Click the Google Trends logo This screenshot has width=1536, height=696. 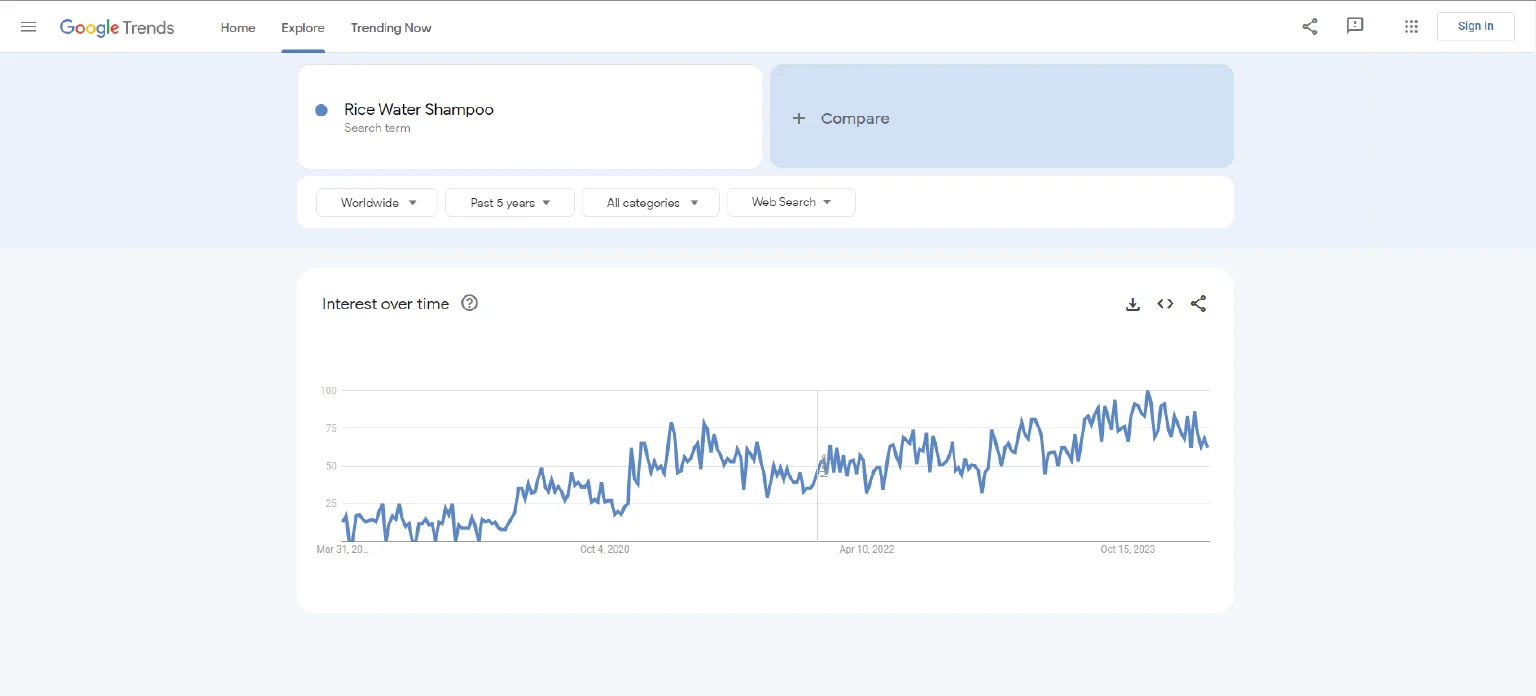(117, 27)
